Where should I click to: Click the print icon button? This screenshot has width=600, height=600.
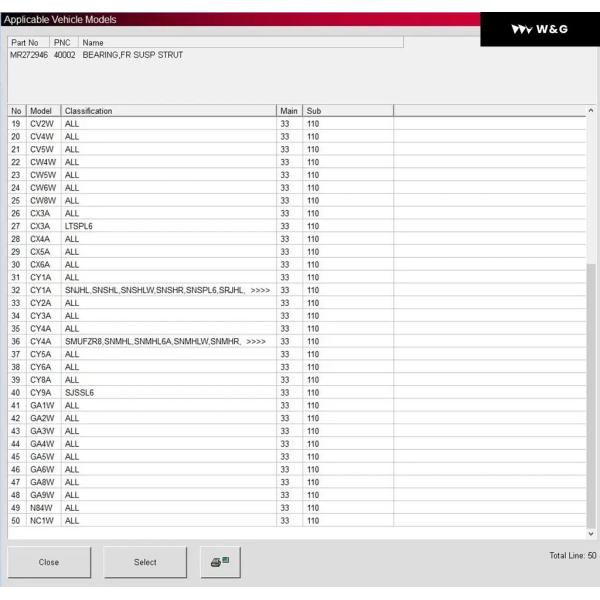click(x=220, y=562)
